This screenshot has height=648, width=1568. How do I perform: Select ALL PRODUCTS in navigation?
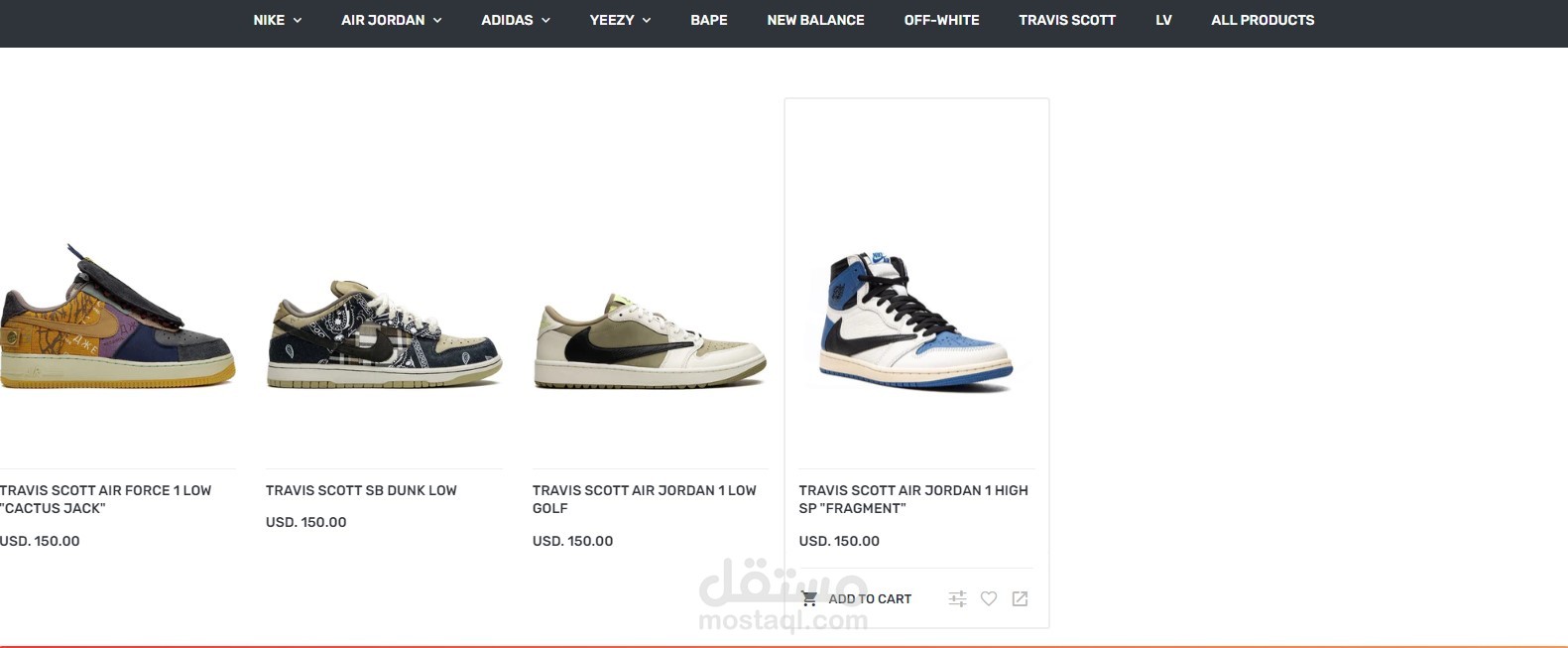[1263, 20]
